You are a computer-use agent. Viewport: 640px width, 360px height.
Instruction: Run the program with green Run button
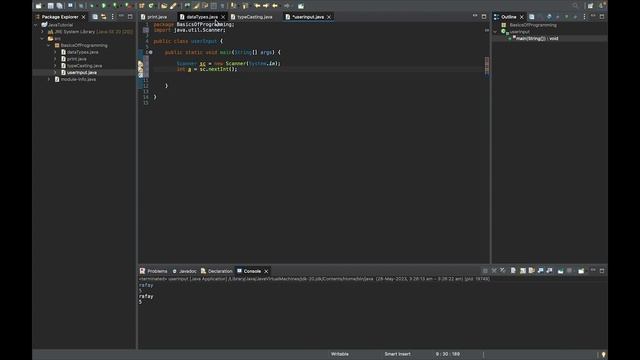(x=104, y=6)
